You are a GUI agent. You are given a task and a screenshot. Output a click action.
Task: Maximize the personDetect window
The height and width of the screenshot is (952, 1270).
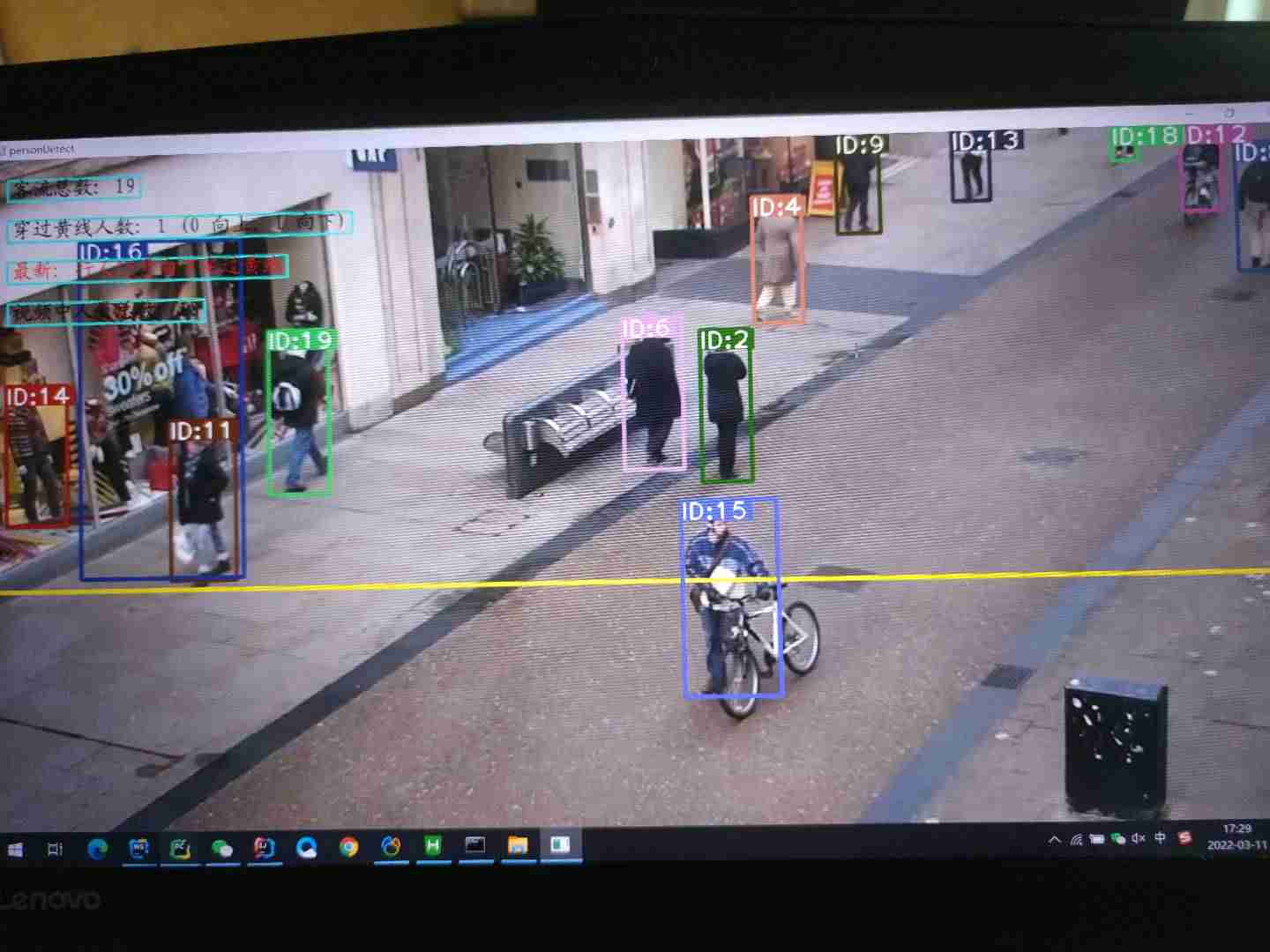pyautogui.click(x=1229, y=113)
